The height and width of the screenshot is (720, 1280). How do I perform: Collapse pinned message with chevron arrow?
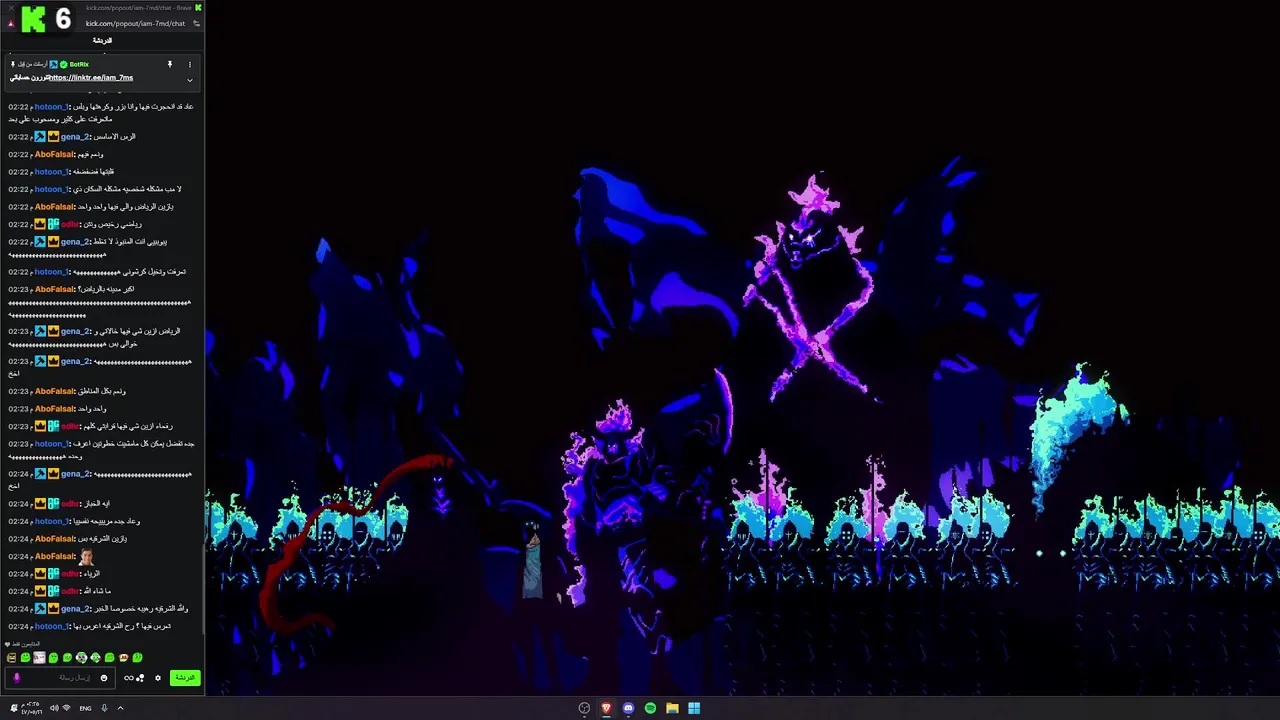190,80
